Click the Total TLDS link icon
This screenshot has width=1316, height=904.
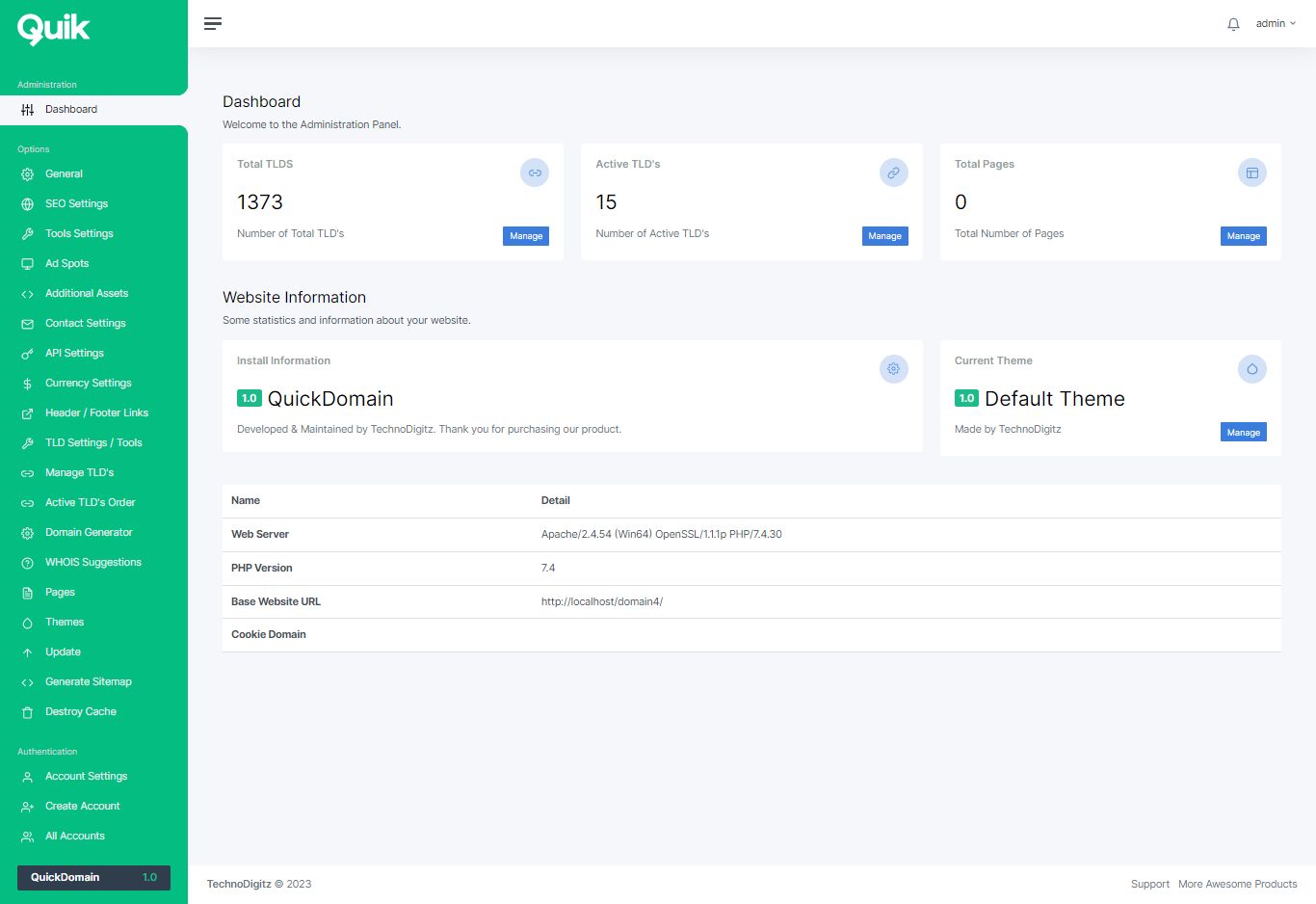point(535,173)
